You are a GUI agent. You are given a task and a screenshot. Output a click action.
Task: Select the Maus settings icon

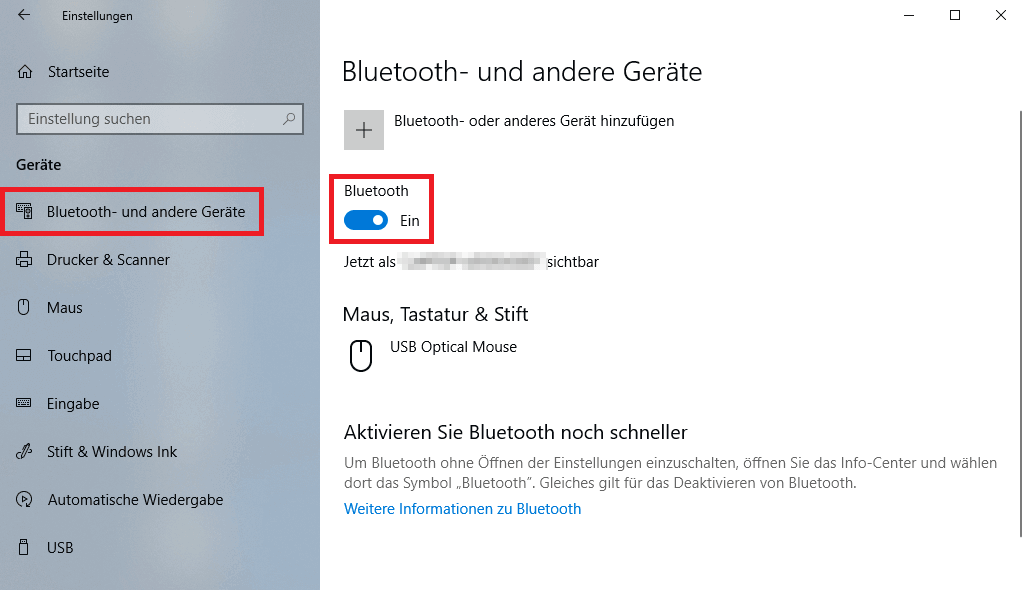(x=22, y=308)
